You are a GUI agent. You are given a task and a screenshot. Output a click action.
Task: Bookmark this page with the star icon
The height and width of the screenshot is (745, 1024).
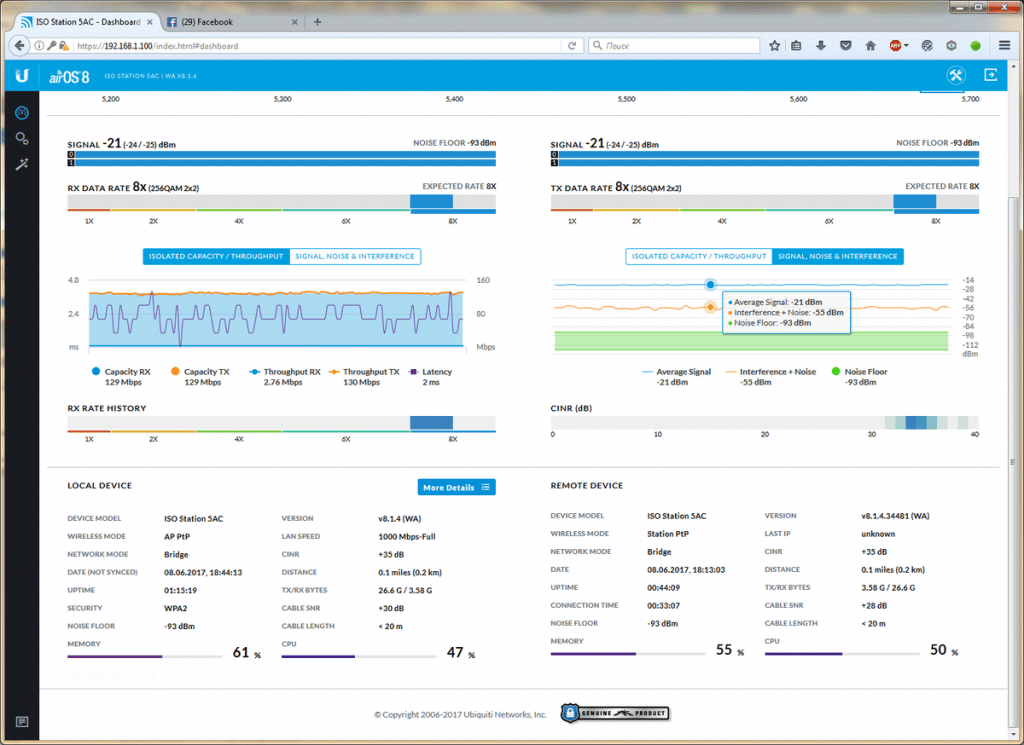[x=774, y=45]
